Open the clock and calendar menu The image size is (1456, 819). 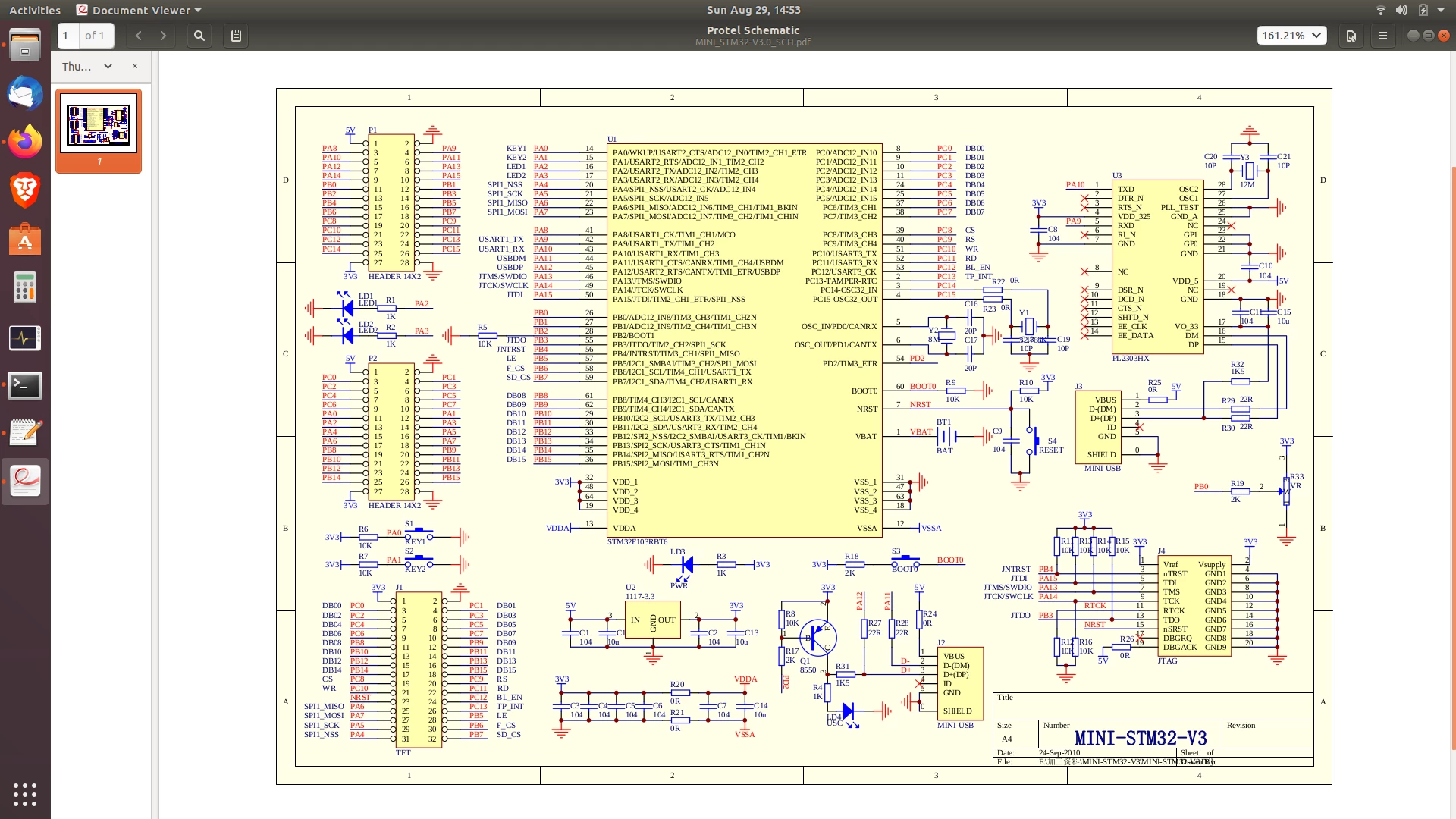click(x=753, y=10)
